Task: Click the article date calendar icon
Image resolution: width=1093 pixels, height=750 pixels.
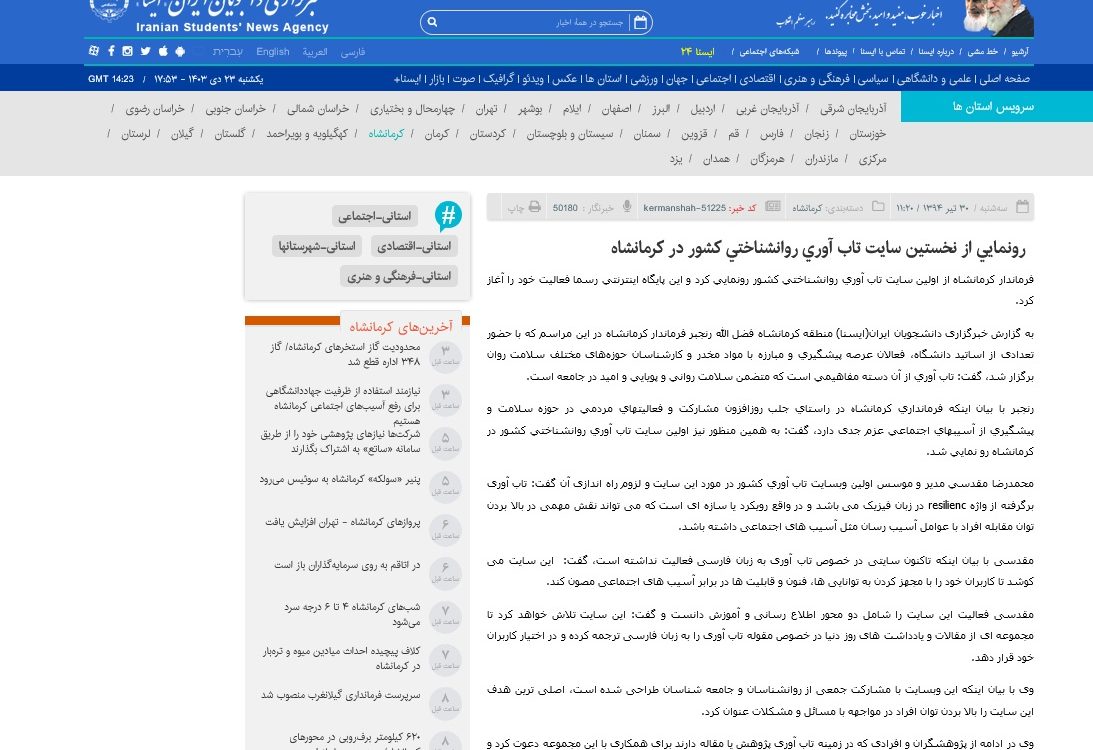Action: pos(1023,207)
